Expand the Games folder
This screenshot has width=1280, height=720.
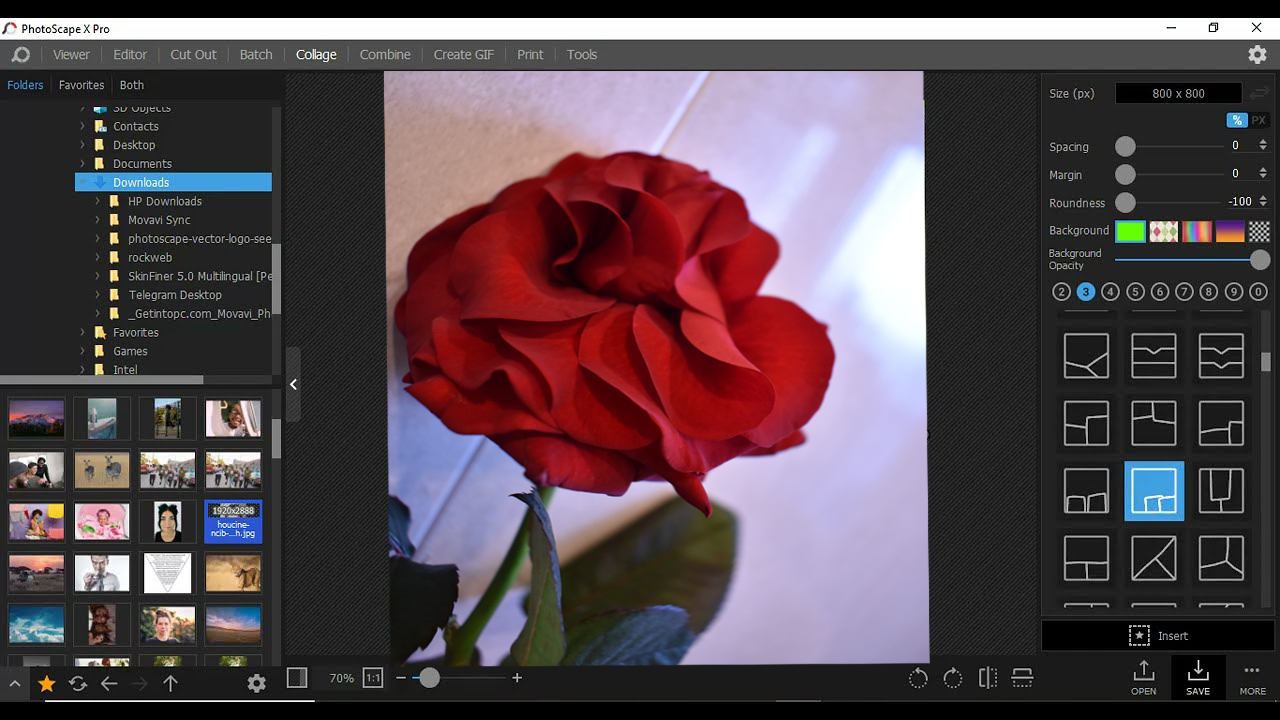tap(83, 351)
